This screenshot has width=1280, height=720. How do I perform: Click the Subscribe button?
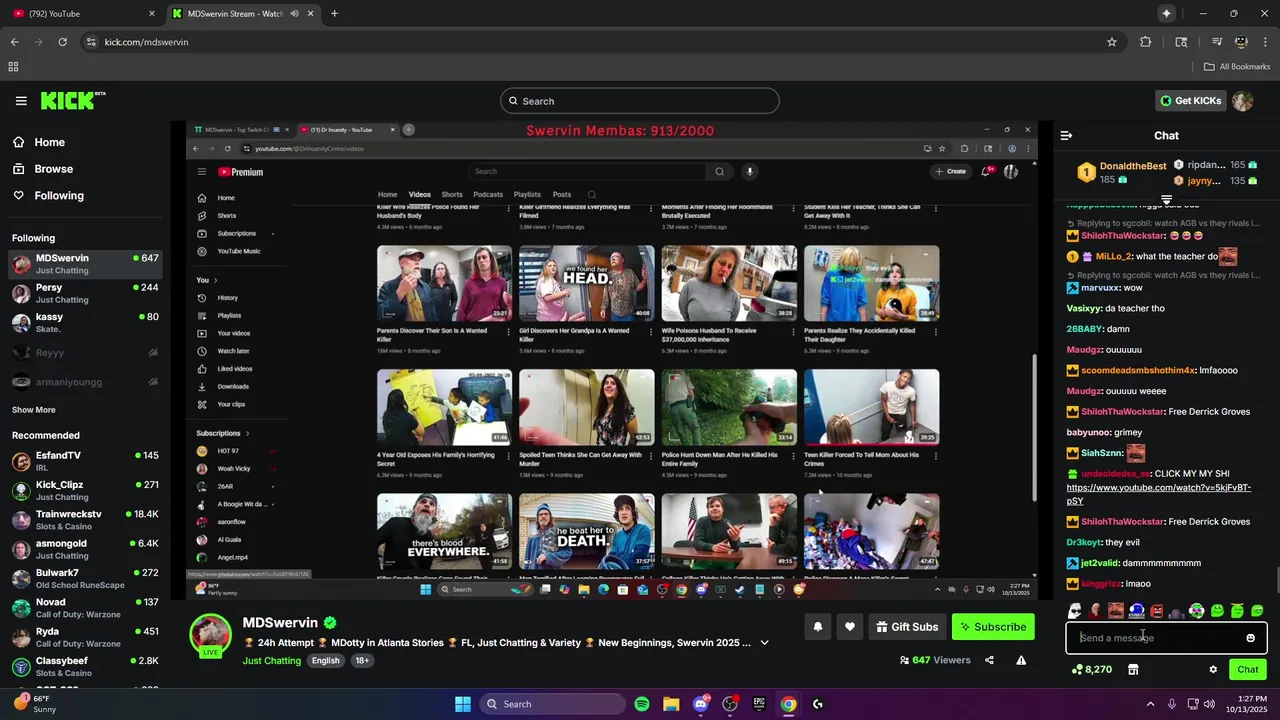click(993, 627)
